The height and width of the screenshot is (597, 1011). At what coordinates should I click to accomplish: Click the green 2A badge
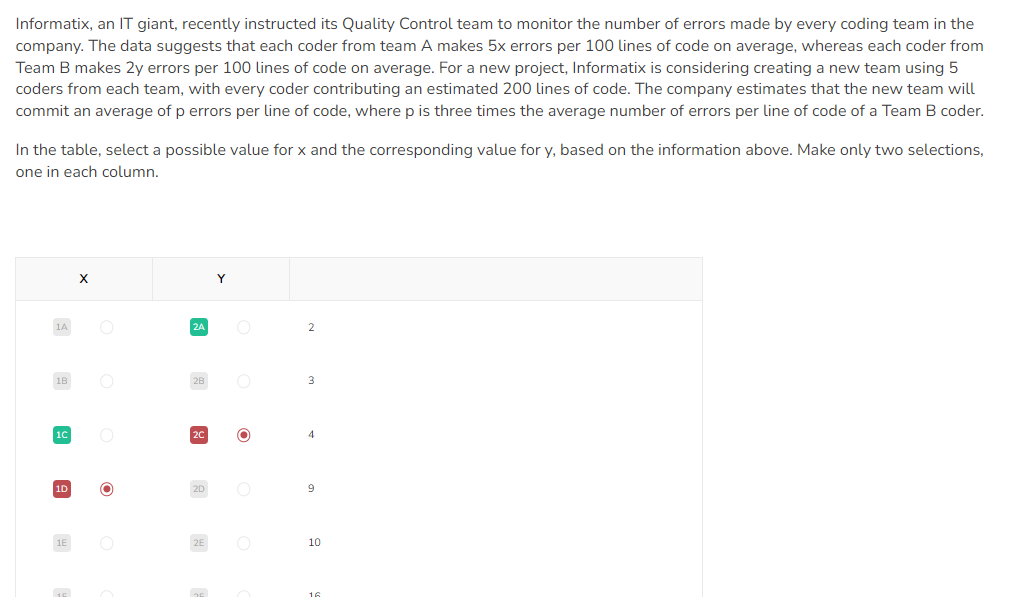(x=199, y=327)
